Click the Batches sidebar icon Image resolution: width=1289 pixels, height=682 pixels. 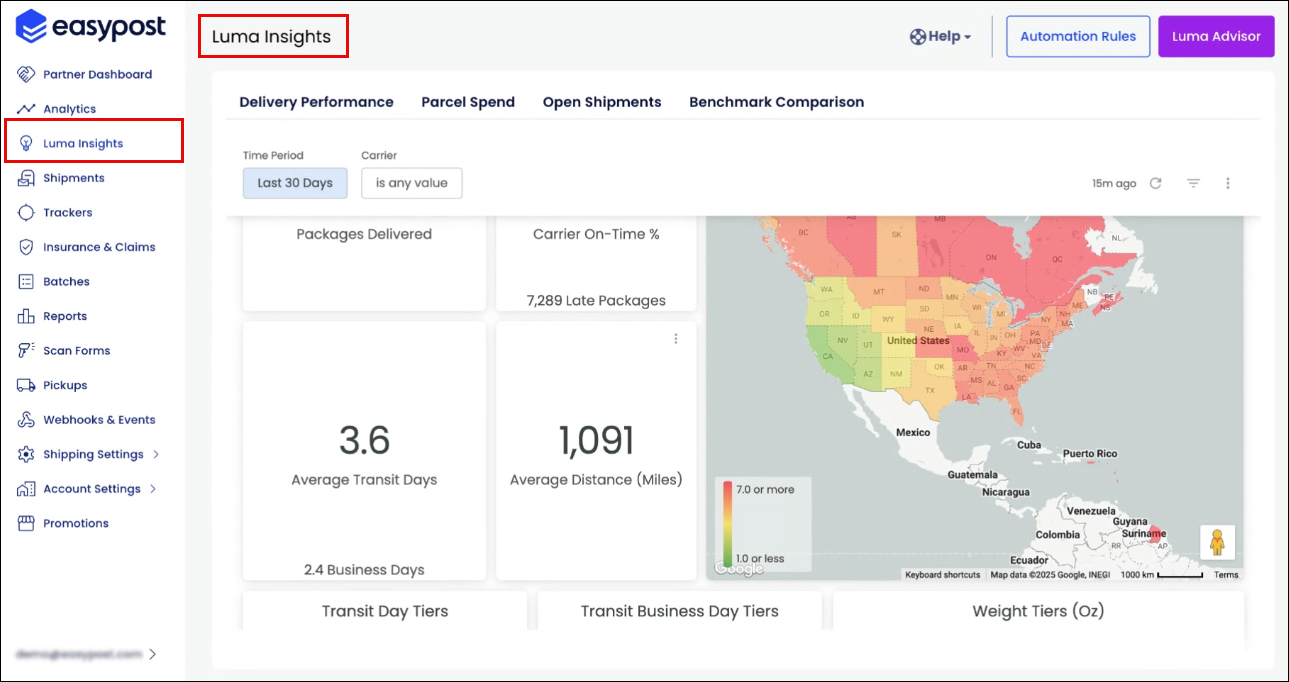27,282
